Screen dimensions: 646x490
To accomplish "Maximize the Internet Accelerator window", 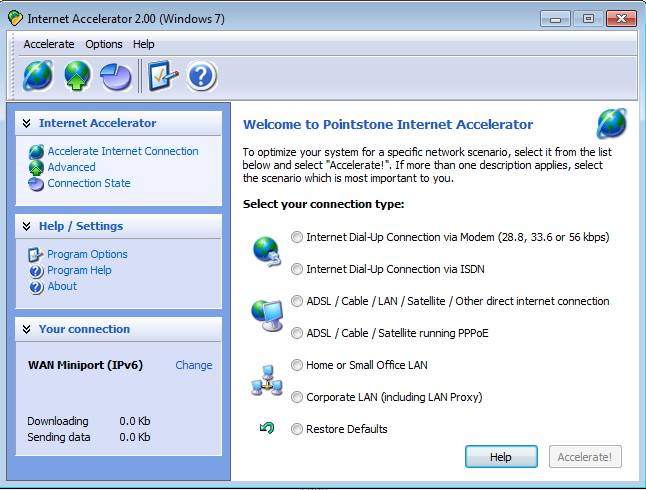I will pyautogui.click(x=588, y=19).
